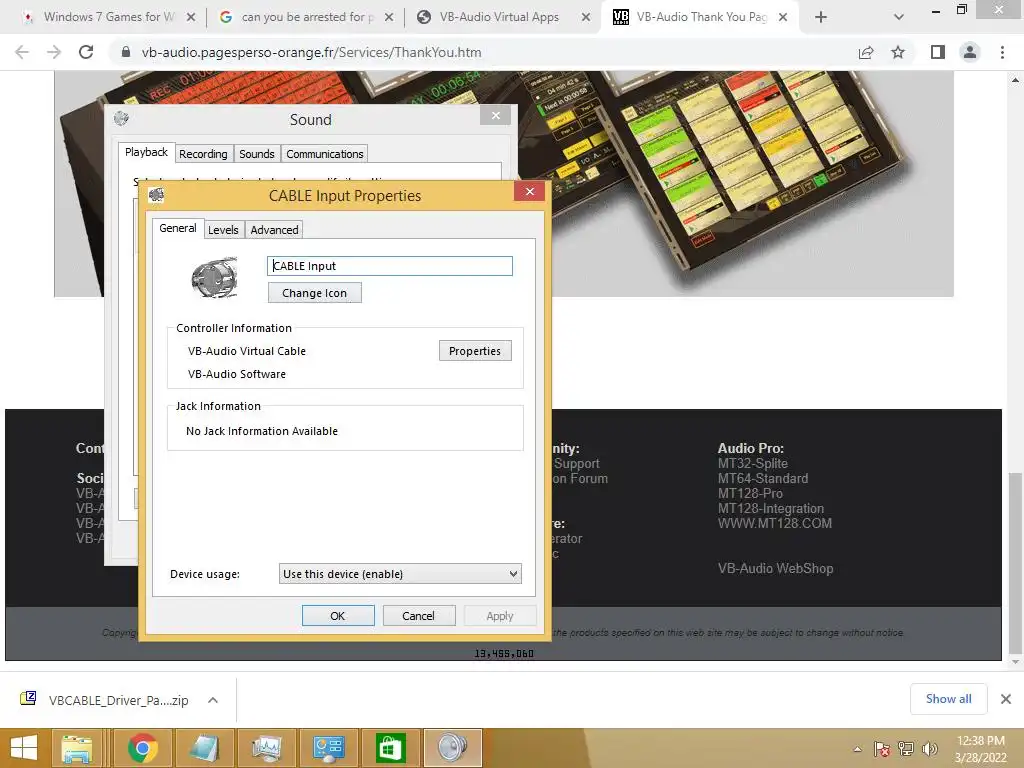
Task: Click the page vertical scrollbar thumb
Action: (1015, 563)
